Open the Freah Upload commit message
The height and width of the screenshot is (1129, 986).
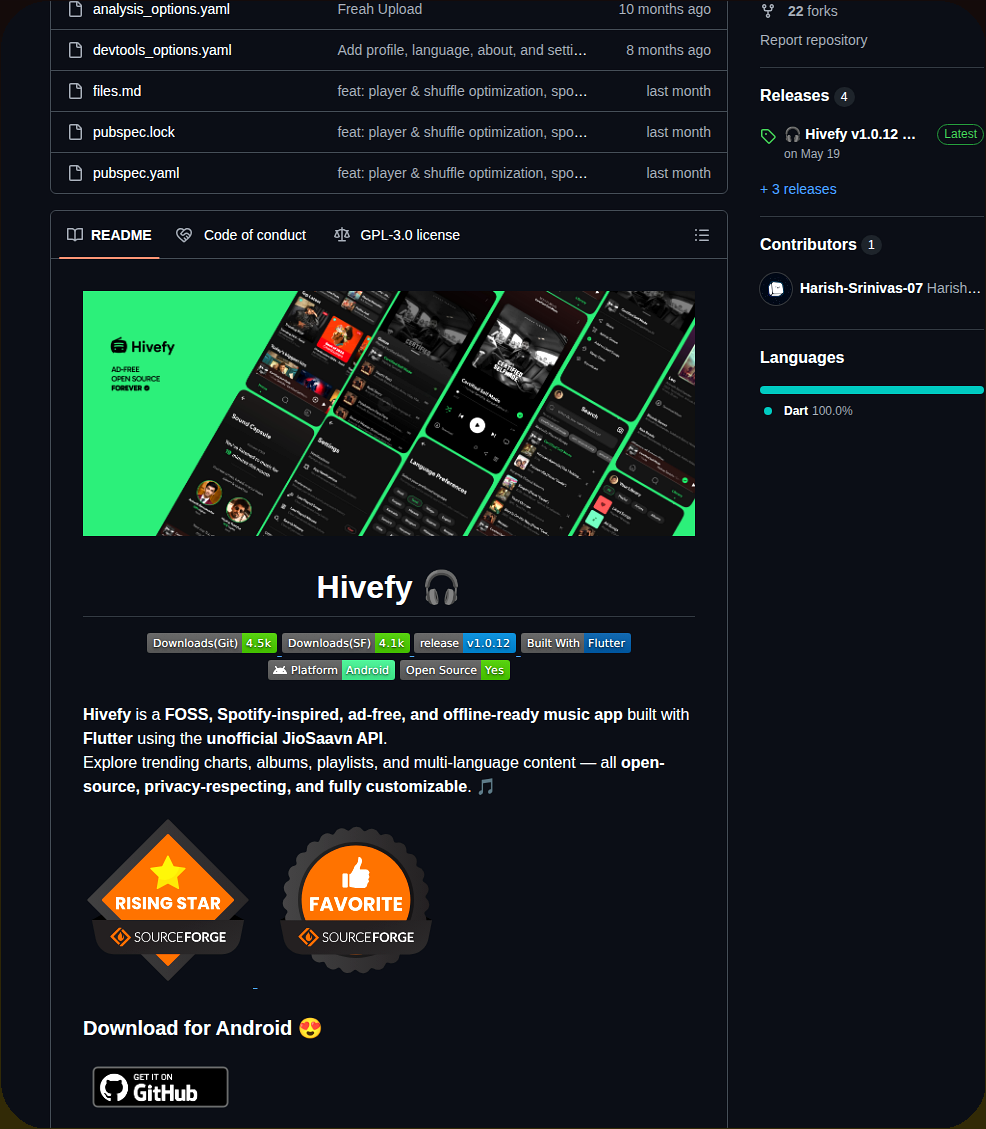pos(380,9)
